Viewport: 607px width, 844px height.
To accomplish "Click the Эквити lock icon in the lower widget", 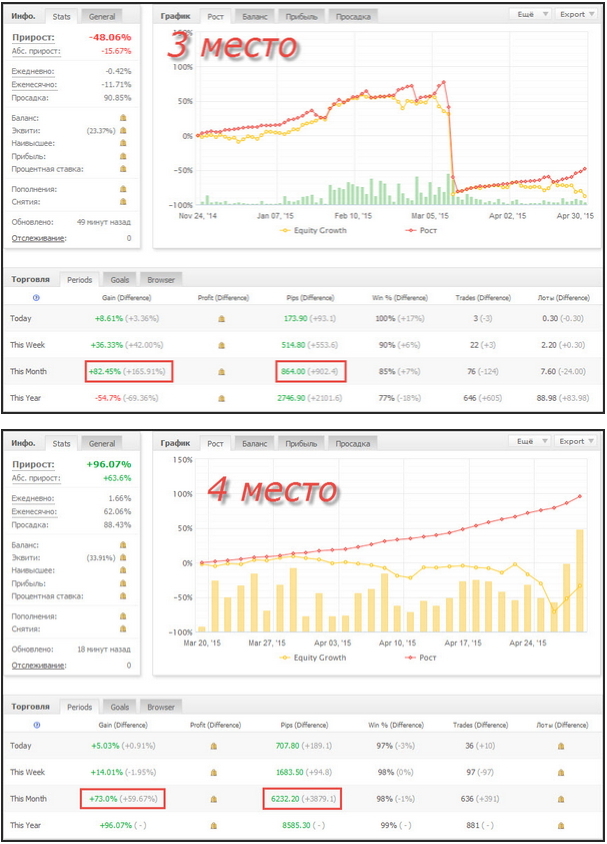I will (123, 558).
